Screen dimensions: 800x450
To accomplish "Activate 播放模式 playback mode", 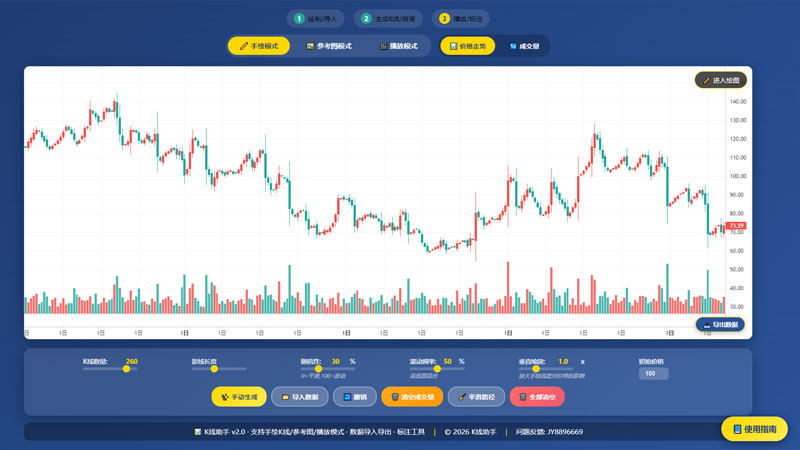I will (x=398, y=46).
